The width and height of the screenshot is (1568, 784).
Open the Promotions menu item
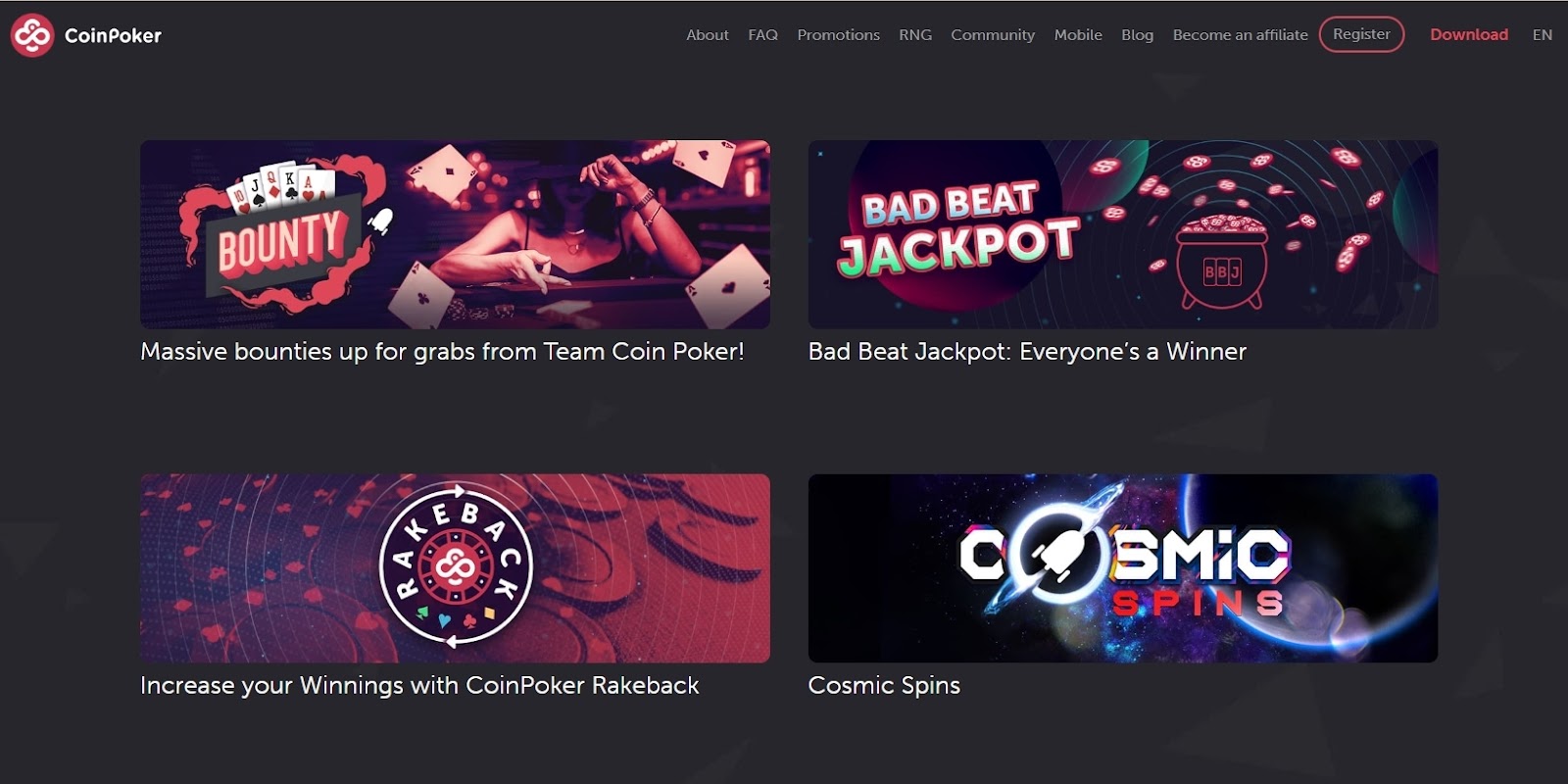click(838, 35)
